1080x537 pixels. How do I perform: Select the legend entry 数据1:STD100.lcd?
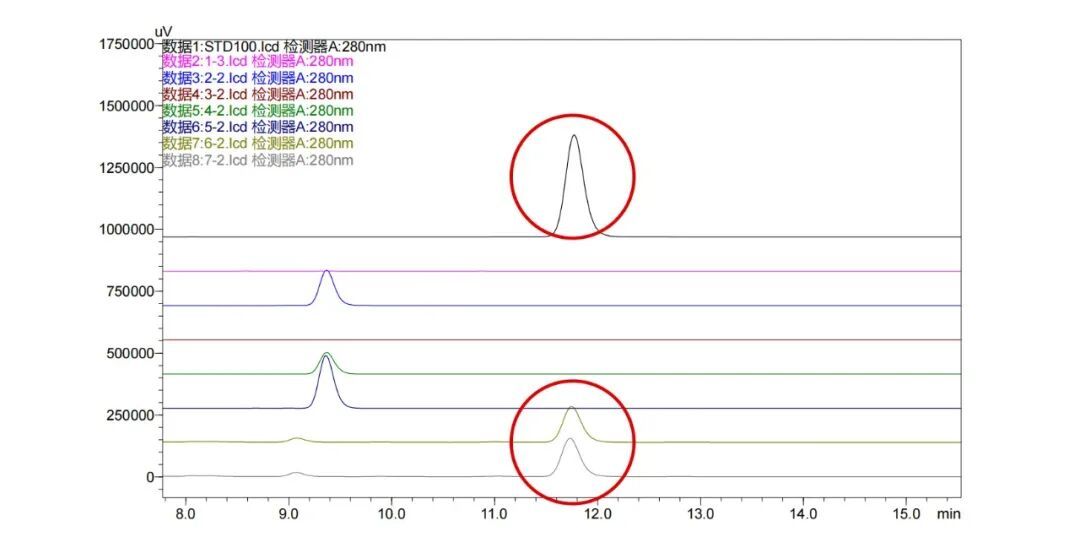coord(274,47)
